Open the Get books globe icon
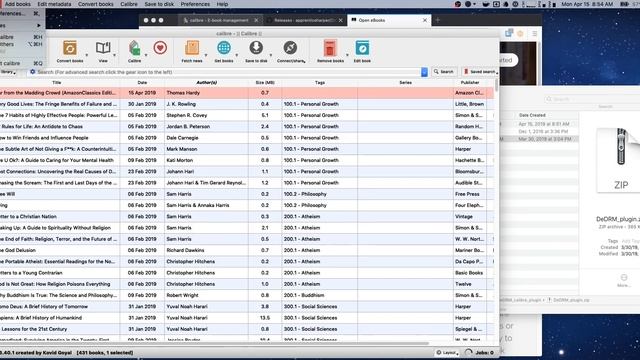 coord(224,48)
